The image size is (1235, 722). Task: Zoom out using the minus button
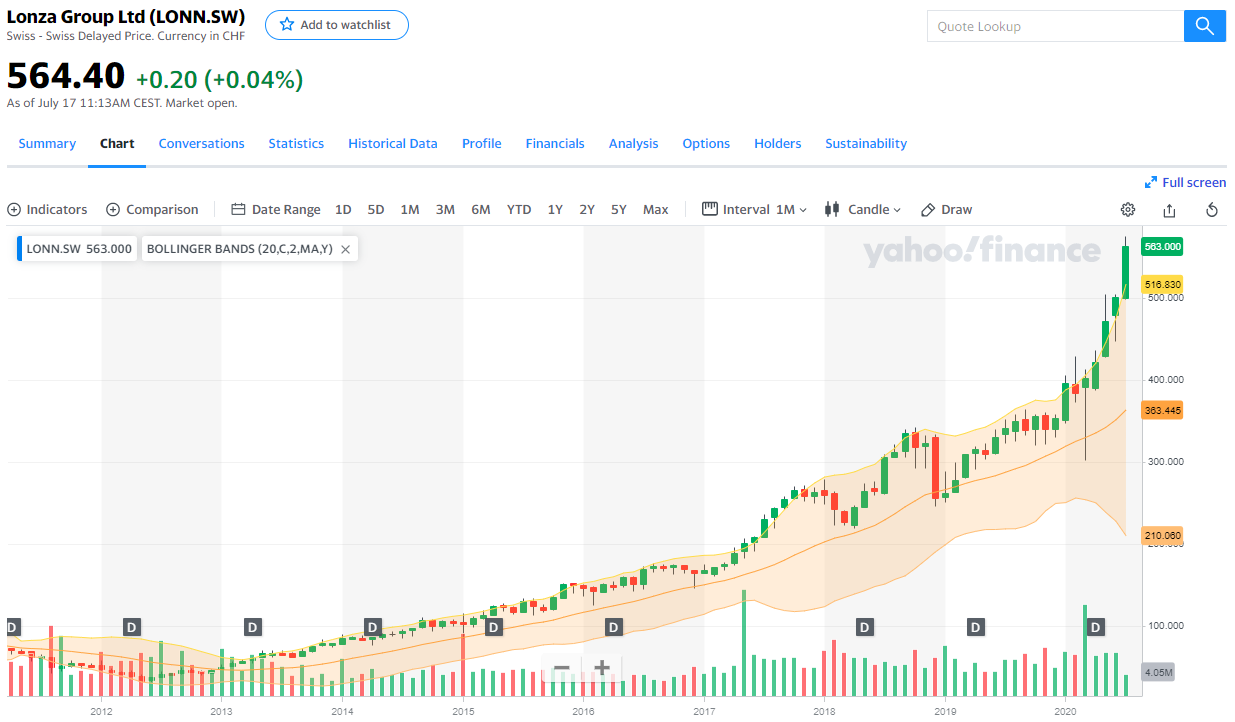point(562,668)
